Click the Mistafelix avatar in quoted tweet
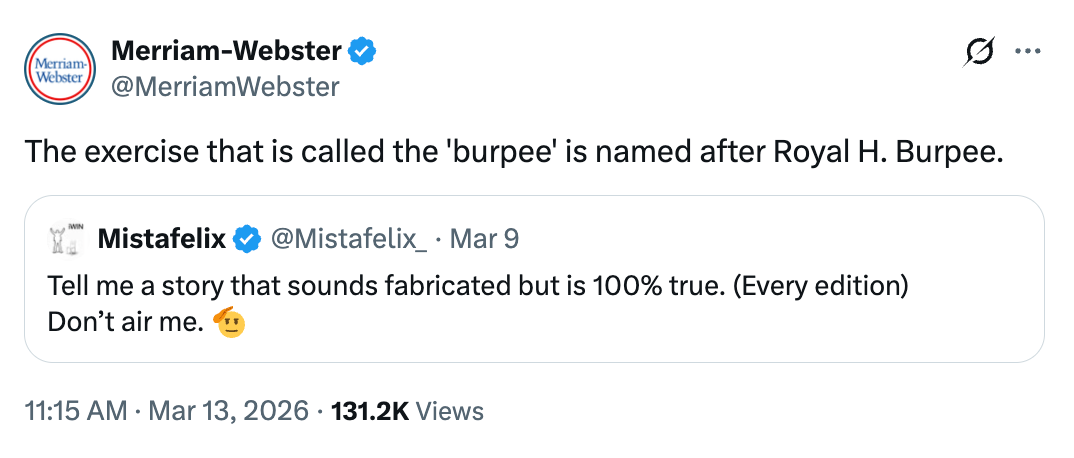Screen dimensions: 1074x458 click(65, 239)
